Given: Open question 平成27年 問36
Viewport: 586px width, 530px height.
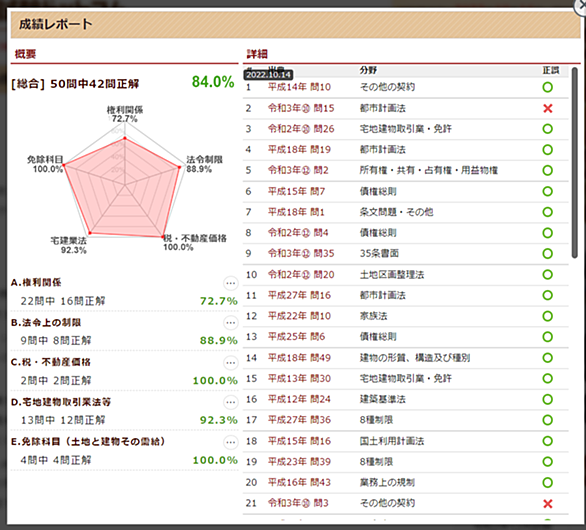Looking at the screenshot, I should [x=299, y=420].
